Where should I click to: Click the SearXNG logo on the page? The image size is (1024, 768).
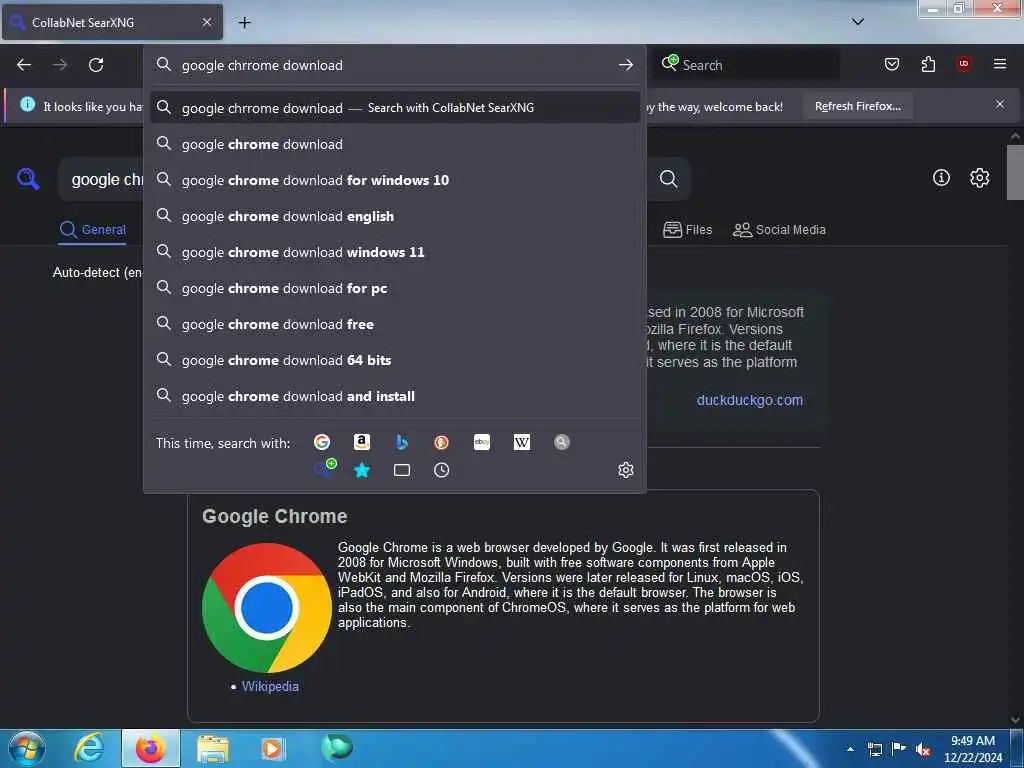click(x=28, y=178)
